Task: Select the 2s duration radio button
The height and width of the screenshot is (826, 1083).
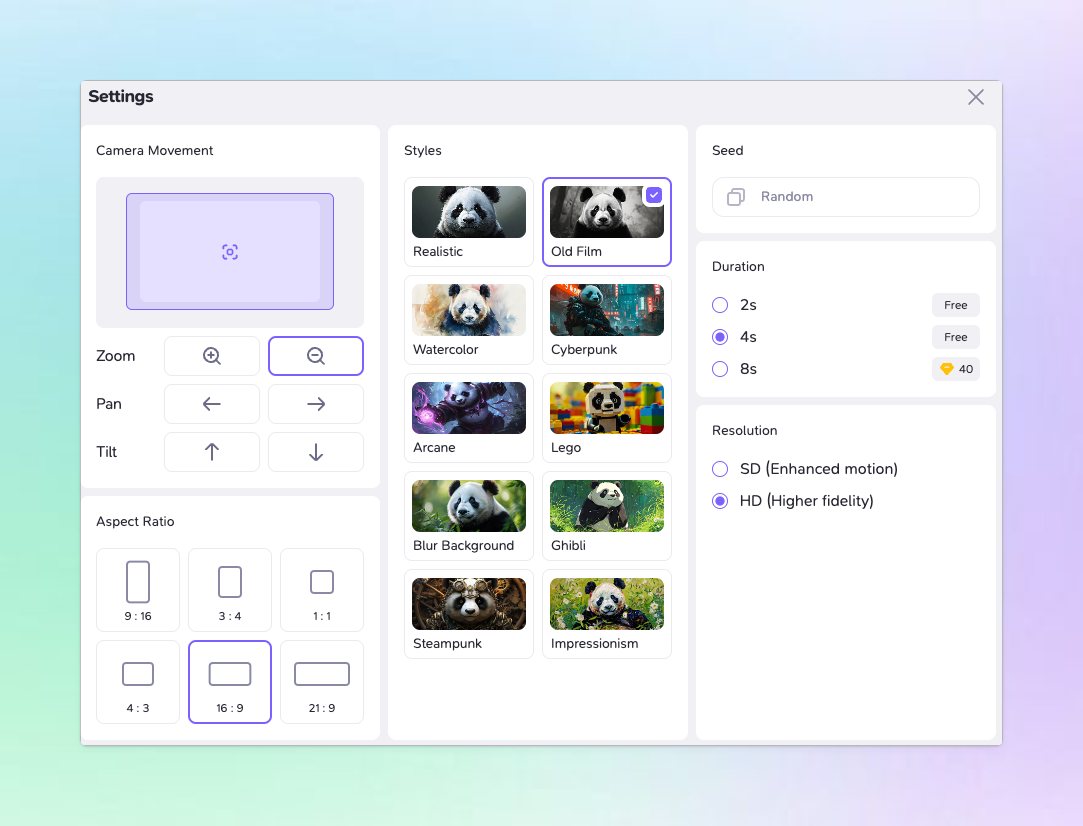Action: coord(720,305)
